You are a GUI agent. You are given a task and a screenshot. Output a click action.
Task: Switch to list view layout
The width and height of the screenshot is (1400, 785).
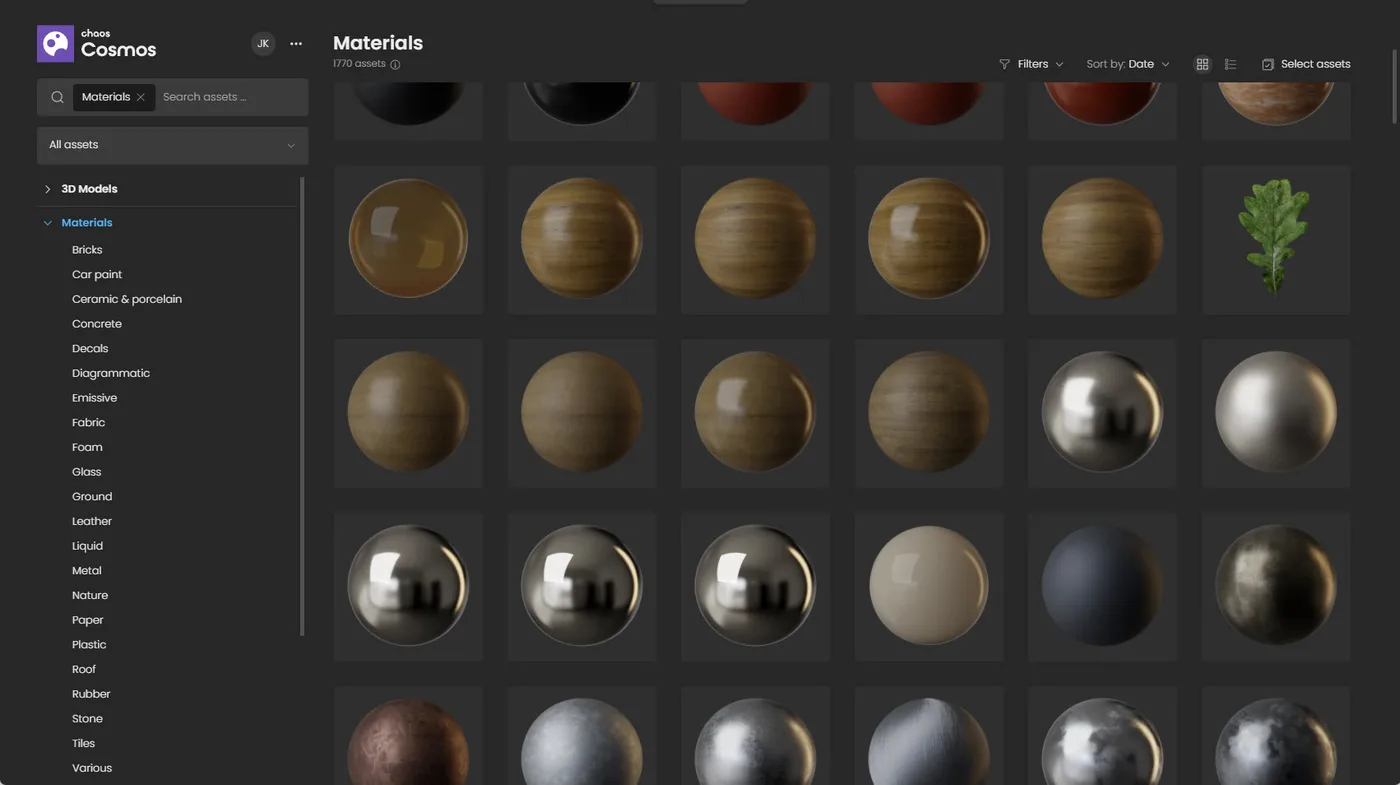1230,63
